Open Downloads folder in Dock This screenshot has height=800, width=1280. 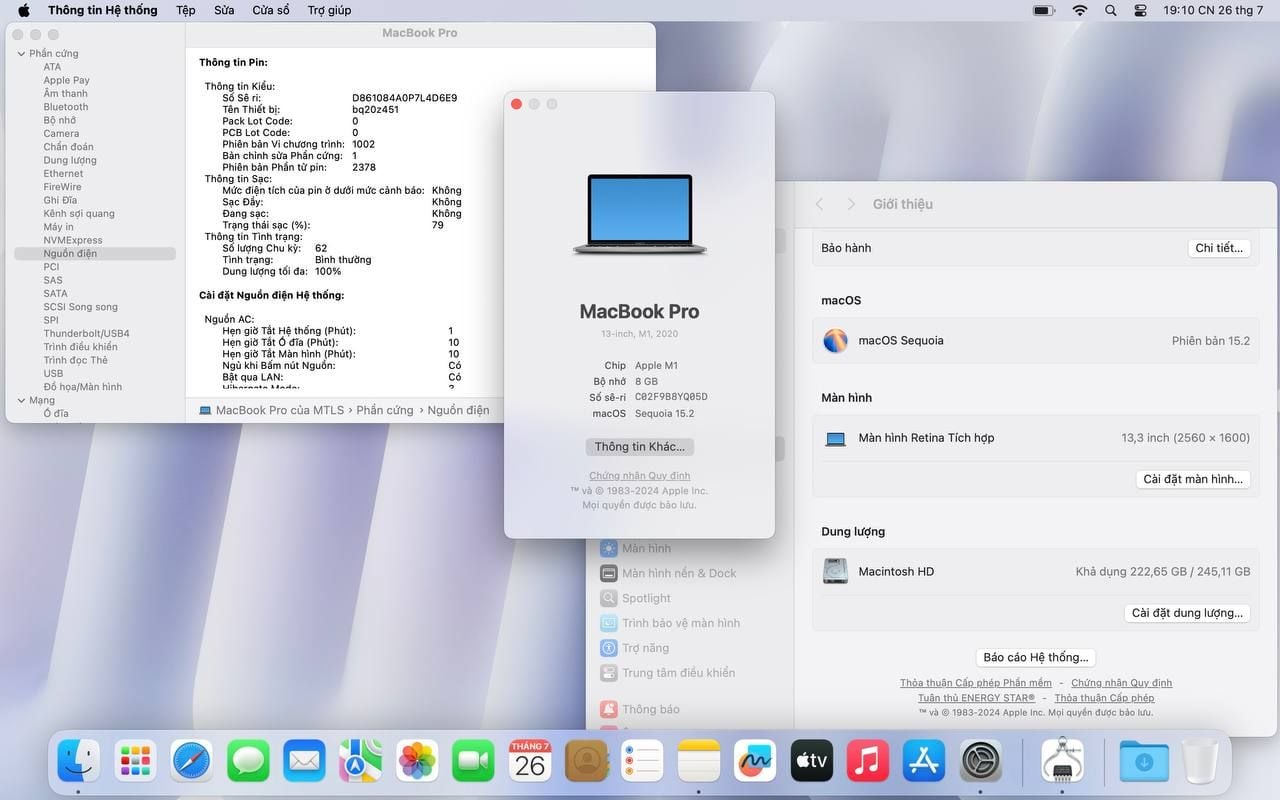pos(1143,762)
